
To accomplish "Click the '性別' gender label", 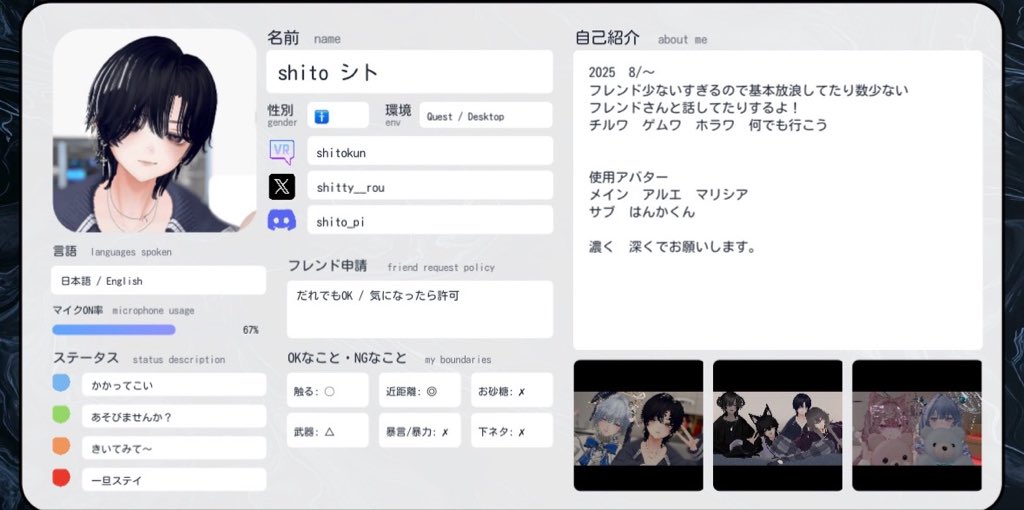I will coord(281,110).
